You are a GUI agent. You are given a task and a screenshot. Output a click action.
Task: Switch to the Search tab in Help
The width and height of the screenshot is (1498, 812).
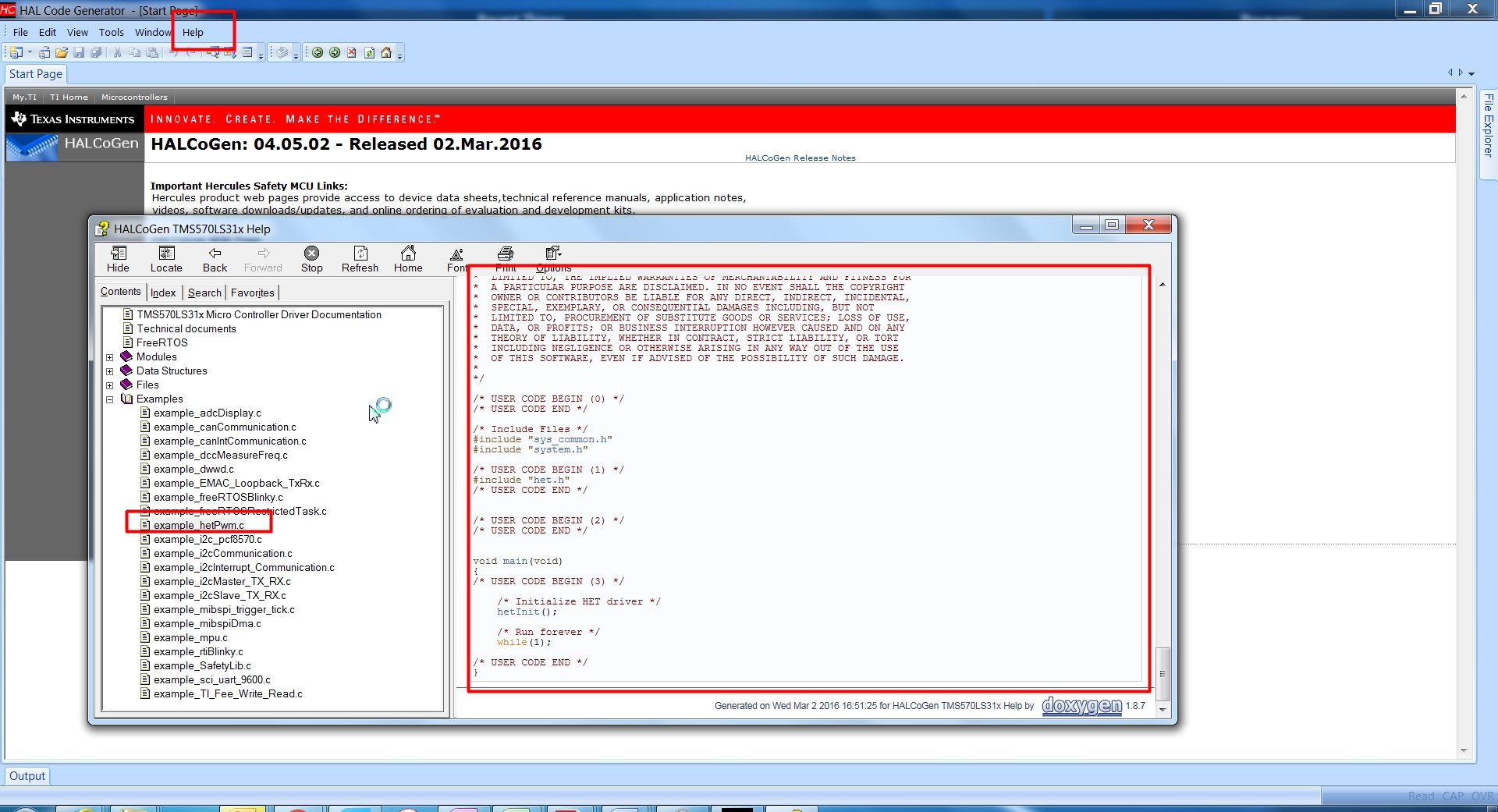204,293
